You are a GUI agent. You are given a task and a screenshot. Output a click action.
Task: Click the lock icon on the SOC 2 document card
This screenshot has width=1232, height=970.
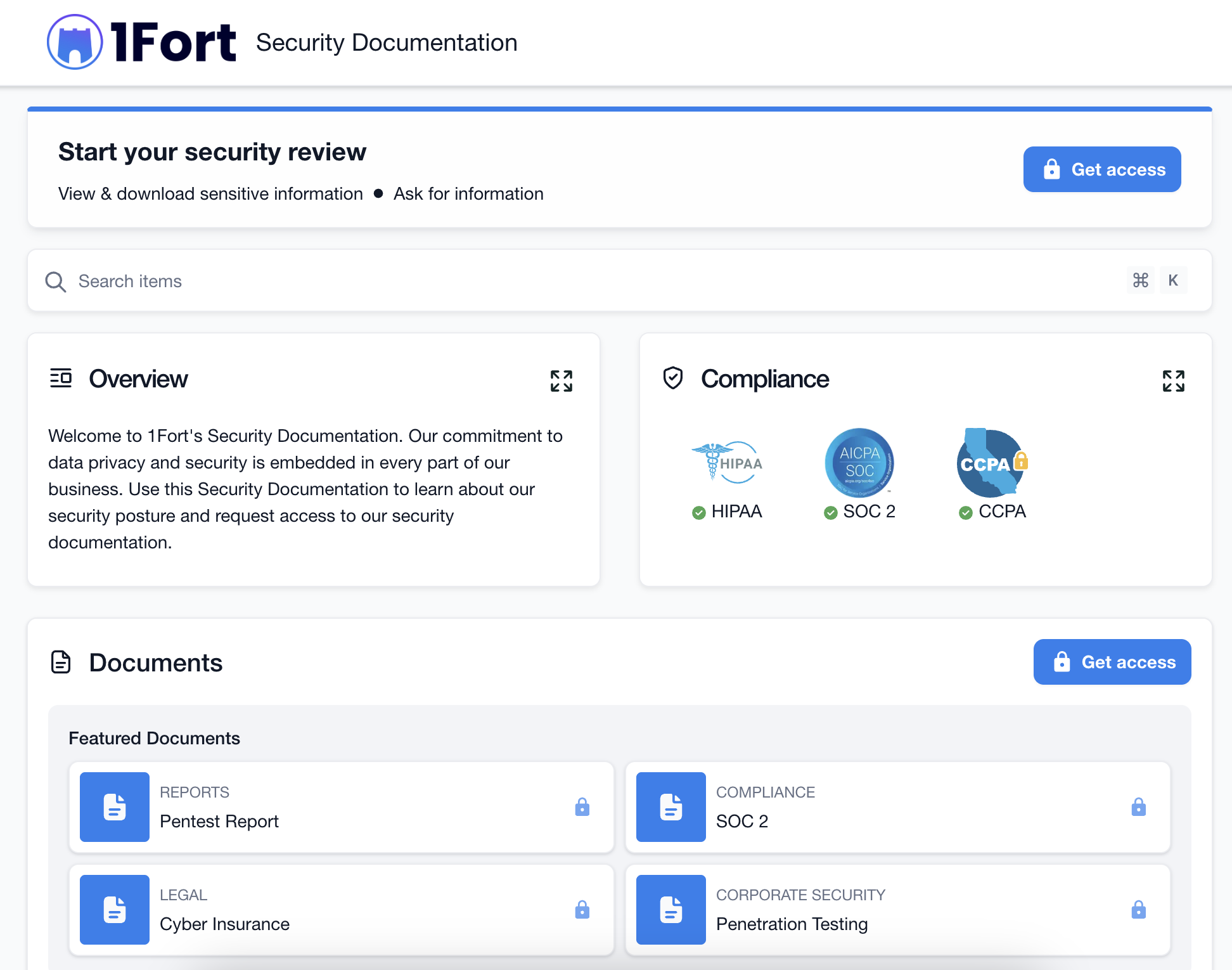pyautogui.click(x=1139, y=807)
